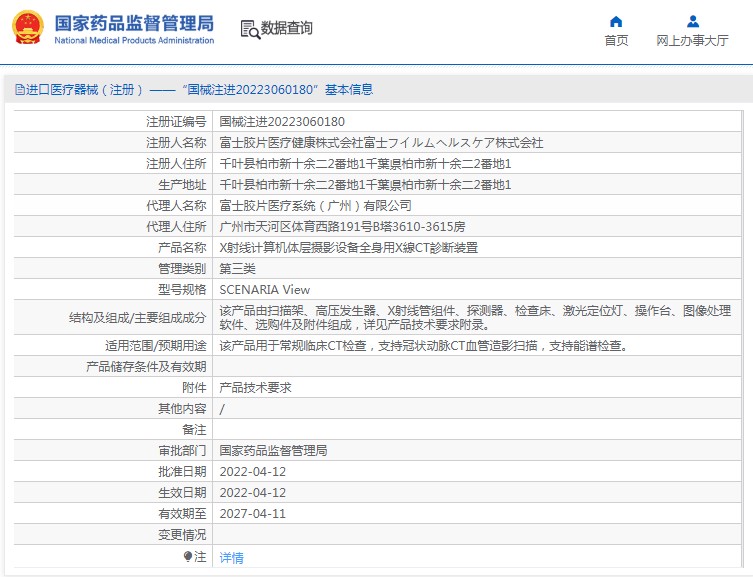Select the SCENARIA View model value
The width and height of the screenshot is (753, 577).
265,290
